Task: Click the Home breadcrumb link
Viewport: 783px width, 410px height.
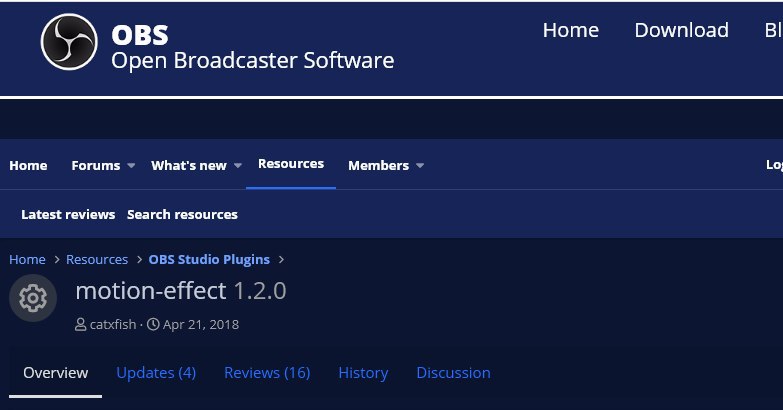Action: (x=27, y=260)
